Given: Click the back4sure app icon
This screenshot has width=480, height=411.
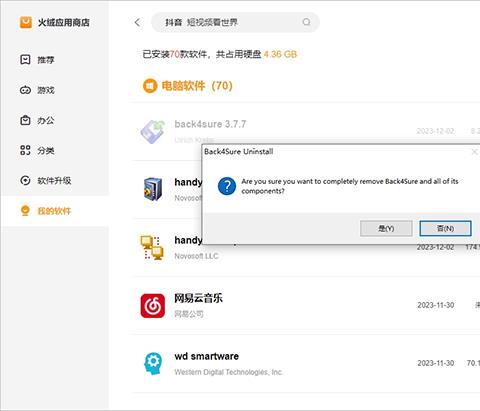Looking at the screenshot, I should [x=153, y=132].
